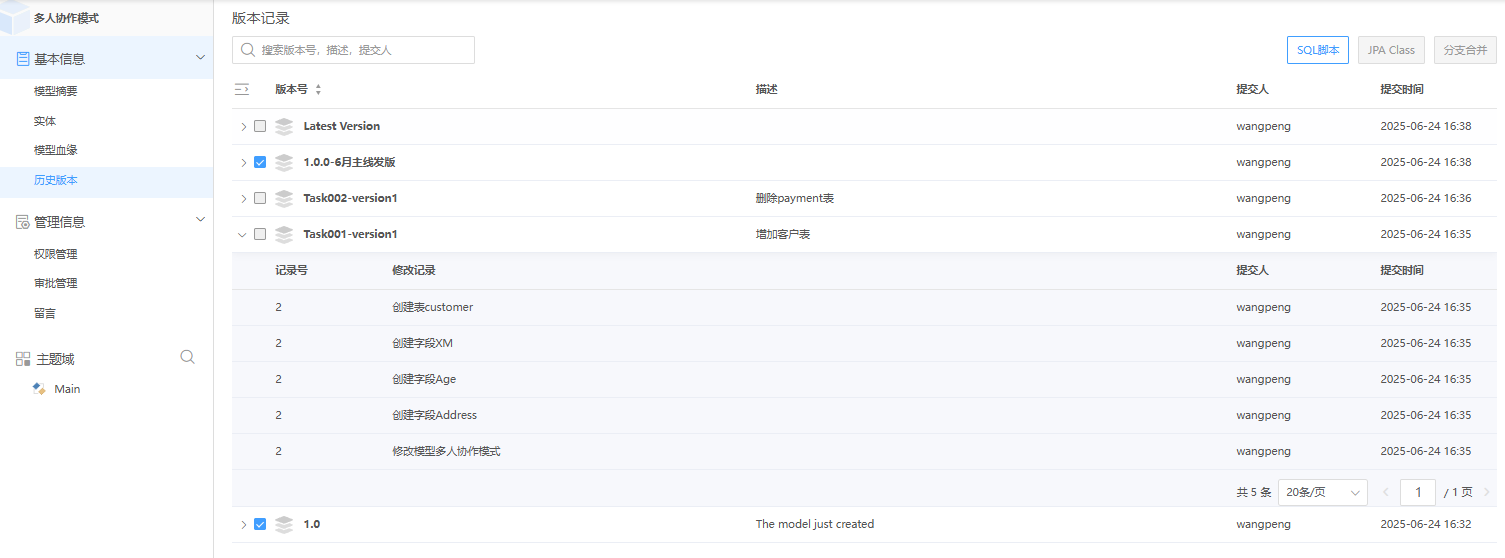Image resolution: width=1505 pixels, height=558 pixels.
Task: Click the expand-all icon in table header
Action: click(x=241, y=89)
